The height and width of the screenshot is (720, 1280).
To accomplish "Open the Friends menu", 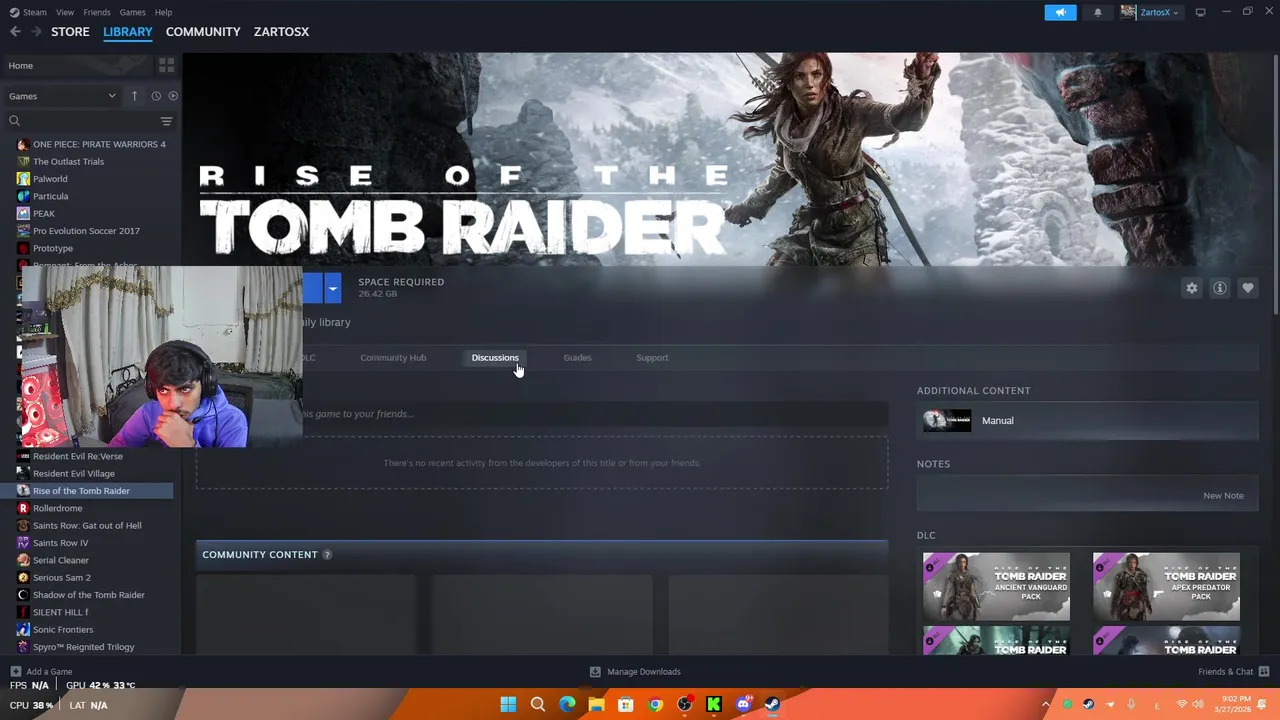I will (x=97, y=12).
